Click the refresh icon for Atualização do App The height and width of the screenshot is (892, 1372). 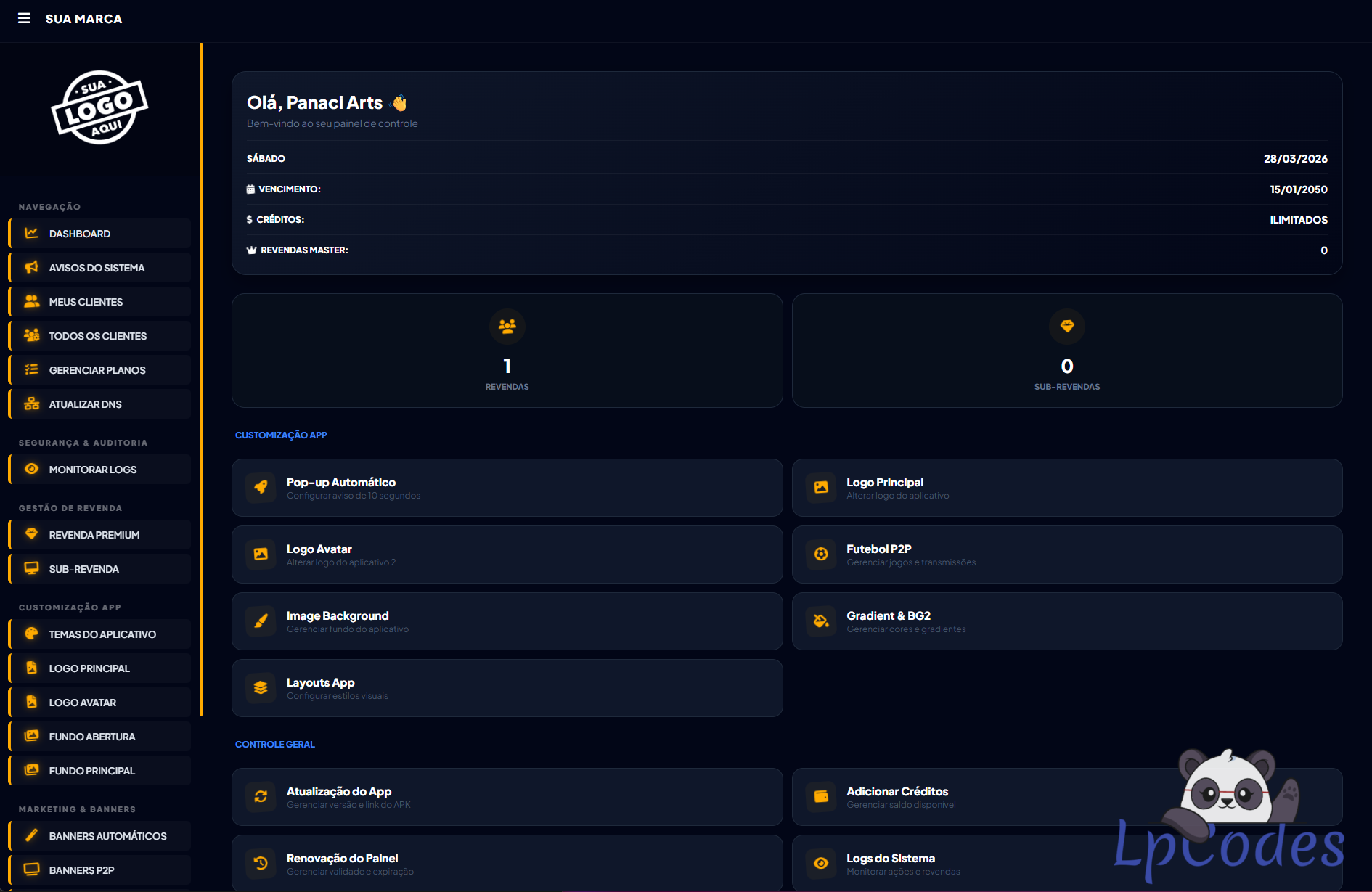pos(261,797)
